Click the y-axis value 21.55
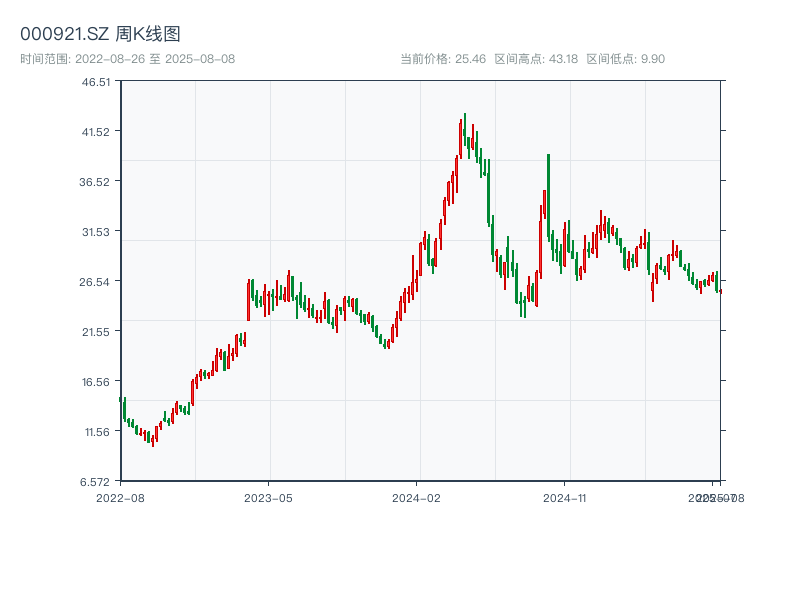Image resolution: width=800 pixels, height=600 pixels. coord(96,332)
